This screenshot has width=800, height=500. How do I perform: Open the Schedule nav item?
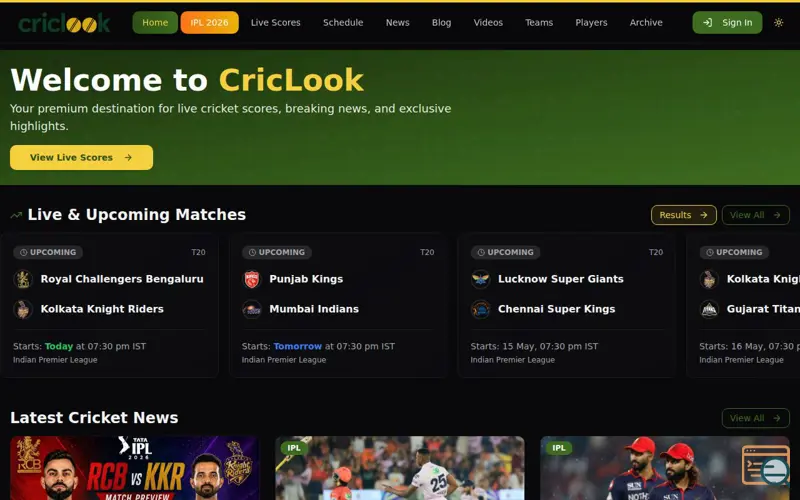click(343, 22)
